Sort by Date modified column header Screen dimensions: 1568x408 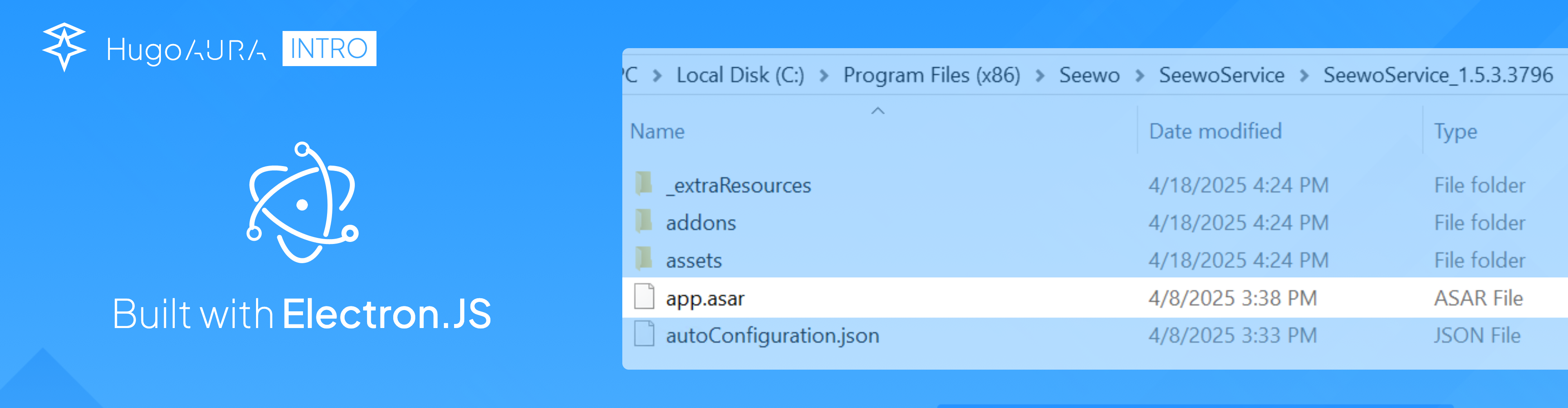pos(1215,131)
